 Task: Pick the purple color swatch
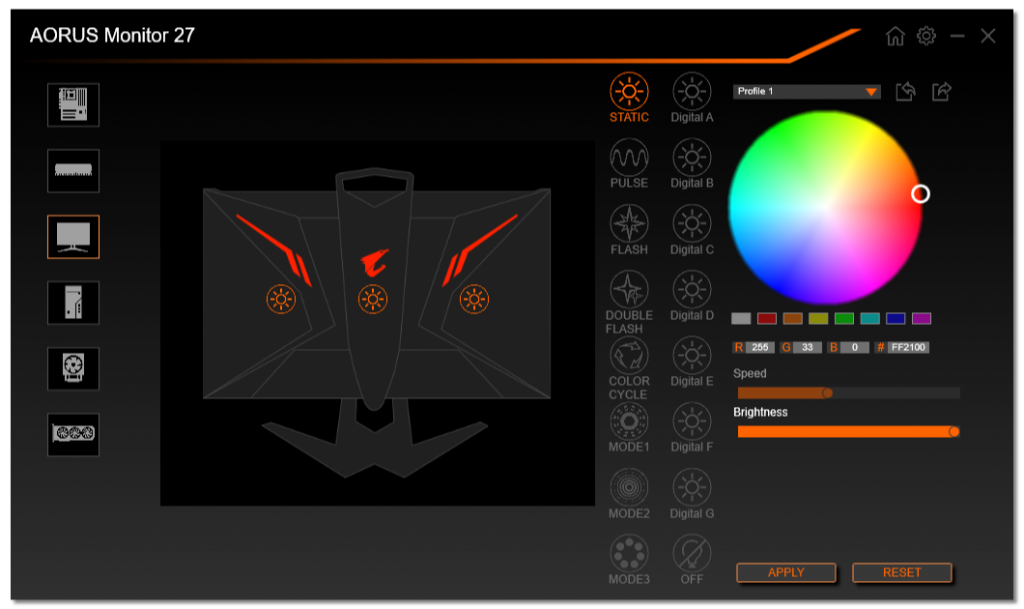pyautogui.click(x=921, y=319)
